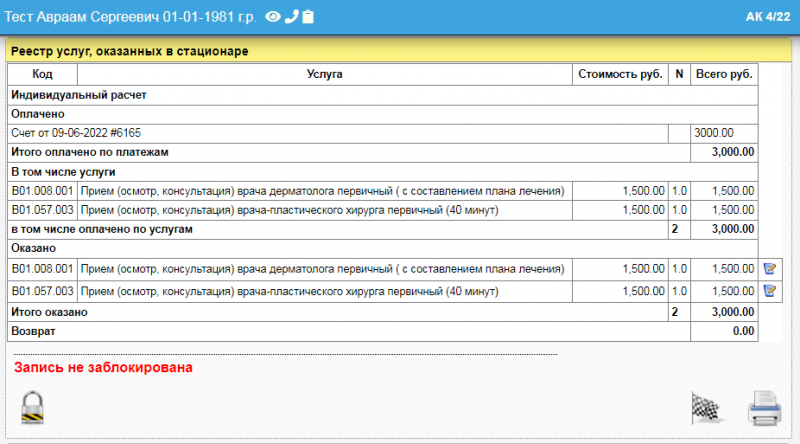Click code B01.008.001 under В том числе услуги
This screenshot has width=800, height=444.
[42, 190]
